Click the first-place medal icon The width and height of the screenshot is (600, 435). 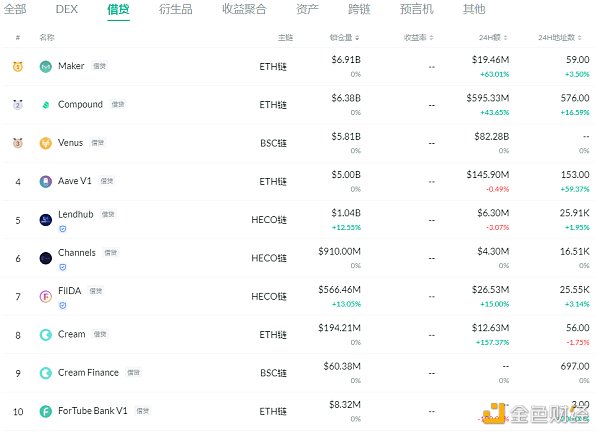point(18,67)
